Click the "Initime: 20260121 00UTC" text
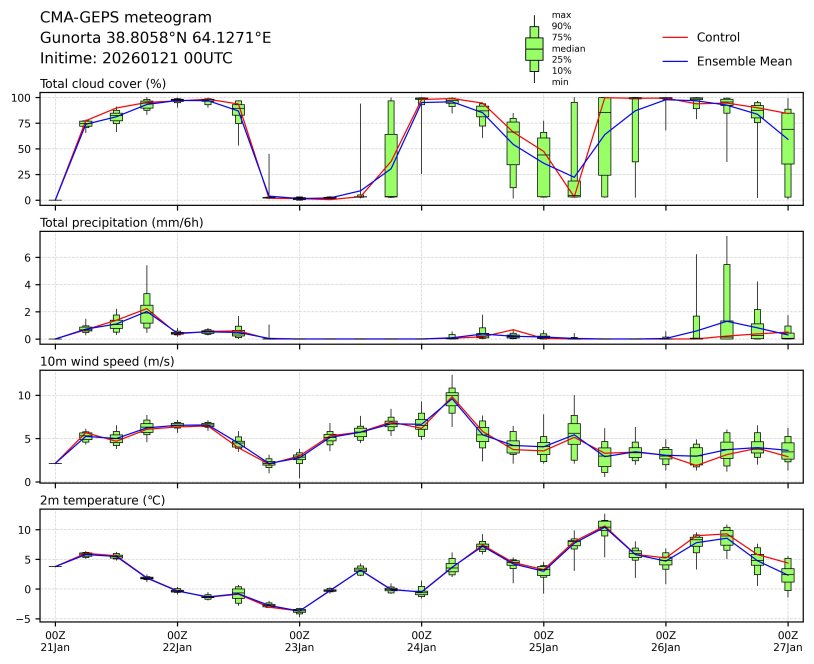Screen dimensions: 814x664 pos(136,58)
